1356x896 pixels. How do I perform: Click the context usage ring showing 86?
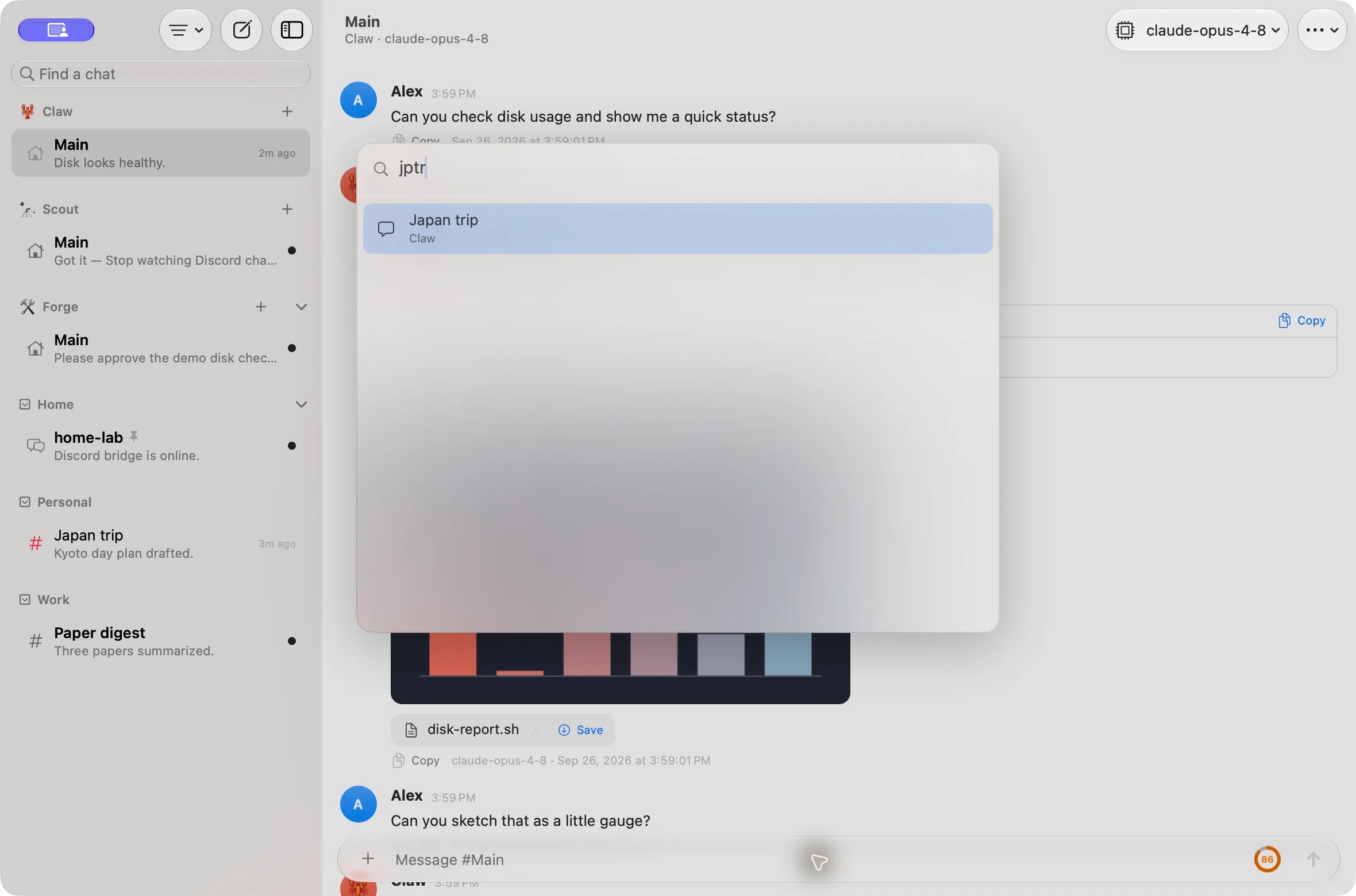pyautogui.click(x=1267, y=859)
